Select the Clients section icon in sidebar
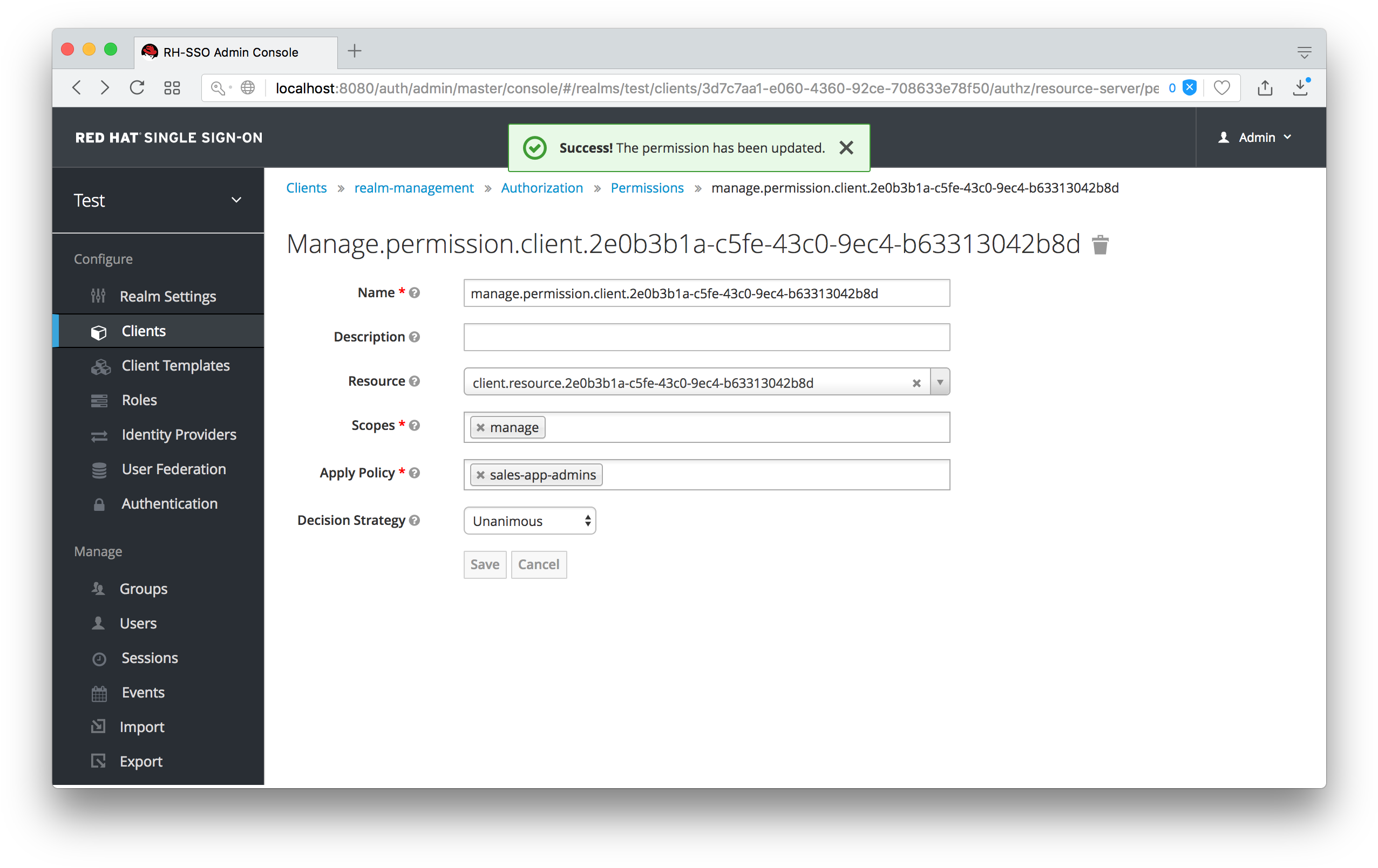 99,331
